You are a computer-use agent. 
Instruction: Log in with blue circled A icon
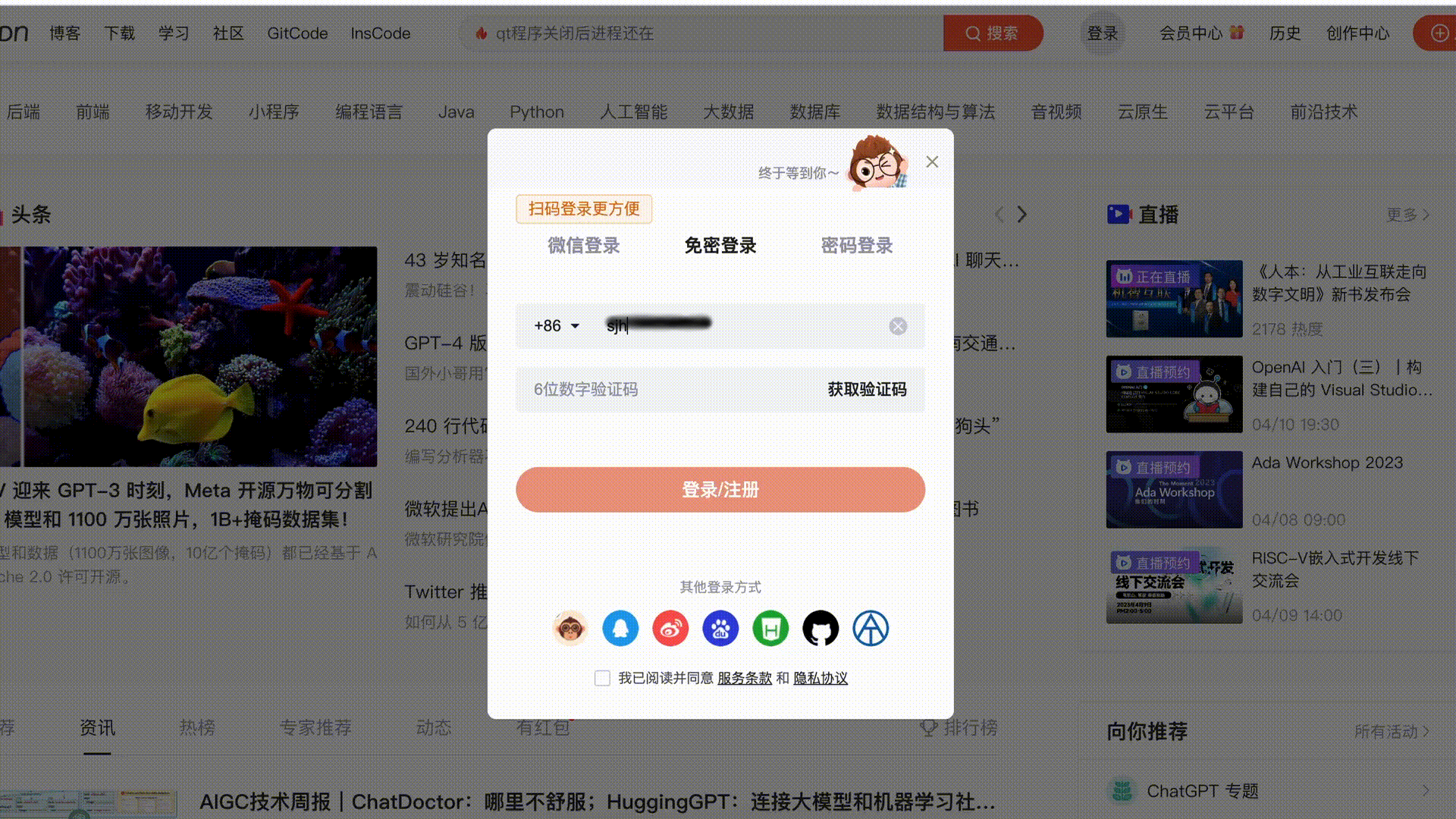tap(871, 629)
